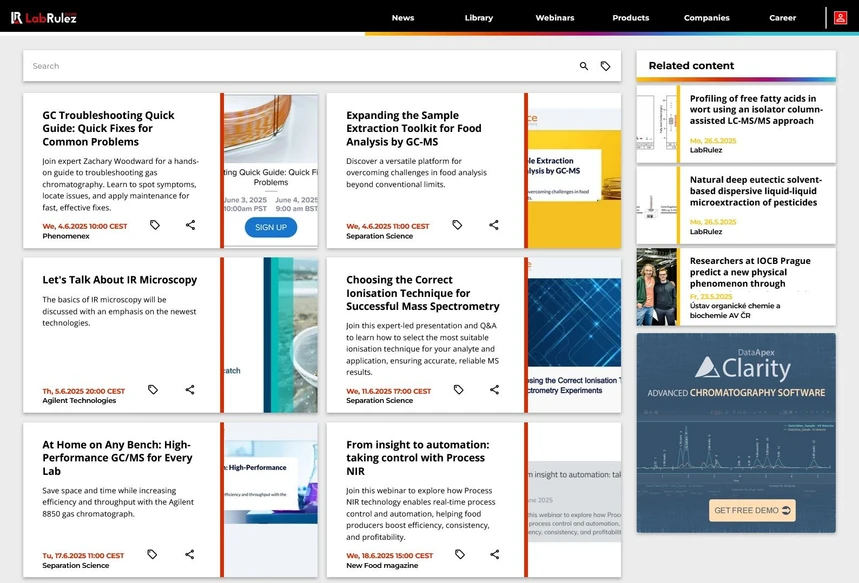
Task: Click Phenomenex company name
Action: 66,236
